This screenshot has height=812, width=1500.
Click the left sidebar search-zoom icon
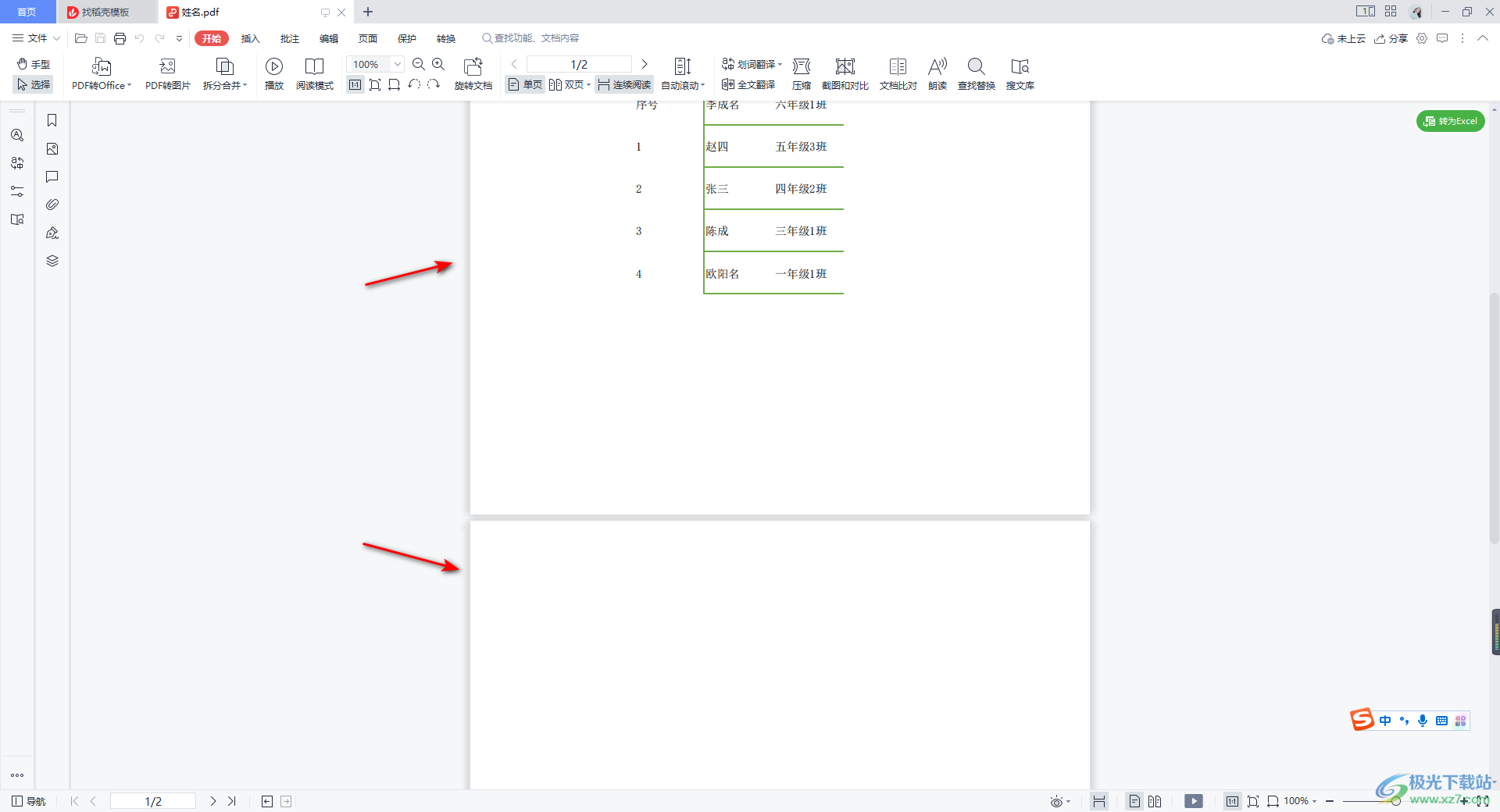(17, 135)
